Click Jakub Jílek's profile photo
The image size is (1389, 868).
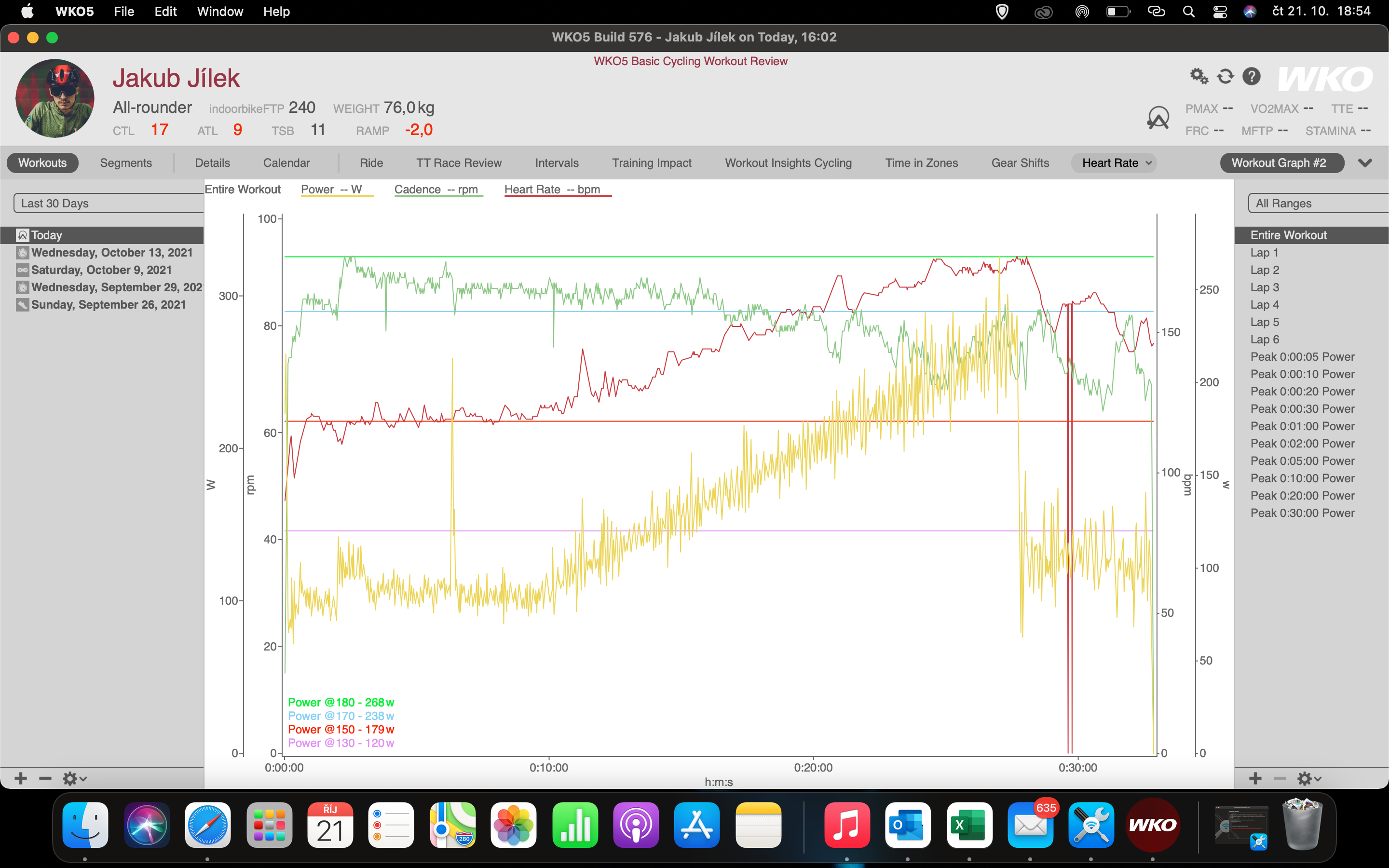[55, 98]
